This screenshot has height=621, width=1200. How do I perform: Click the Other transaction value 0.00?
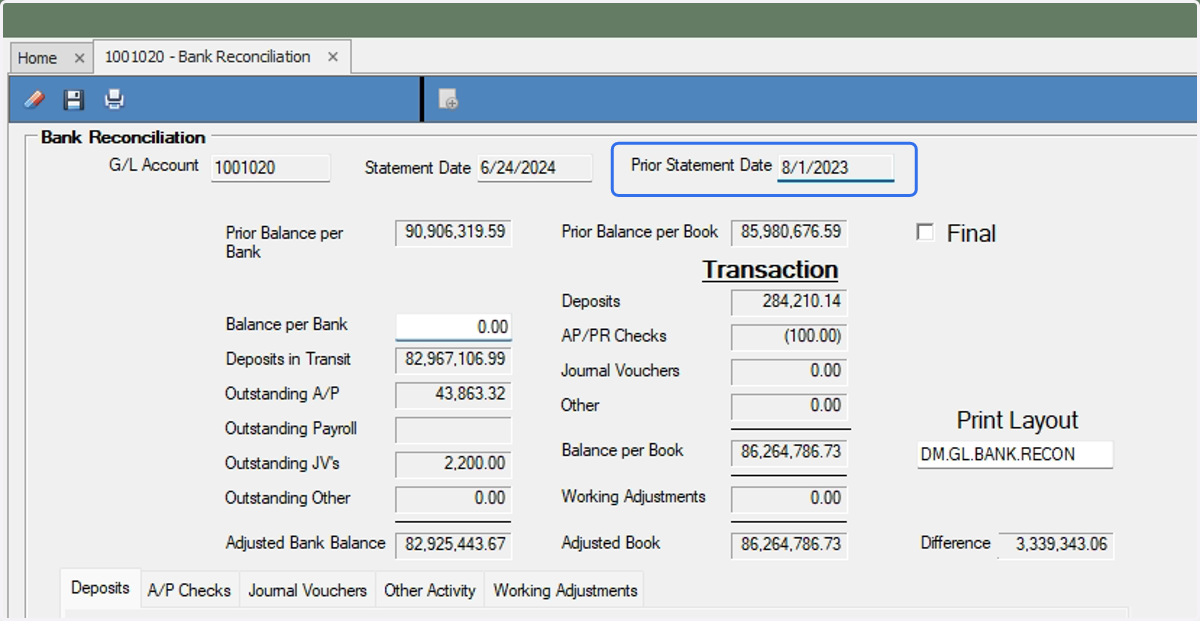pyautogui.click(x=789, y=407)
